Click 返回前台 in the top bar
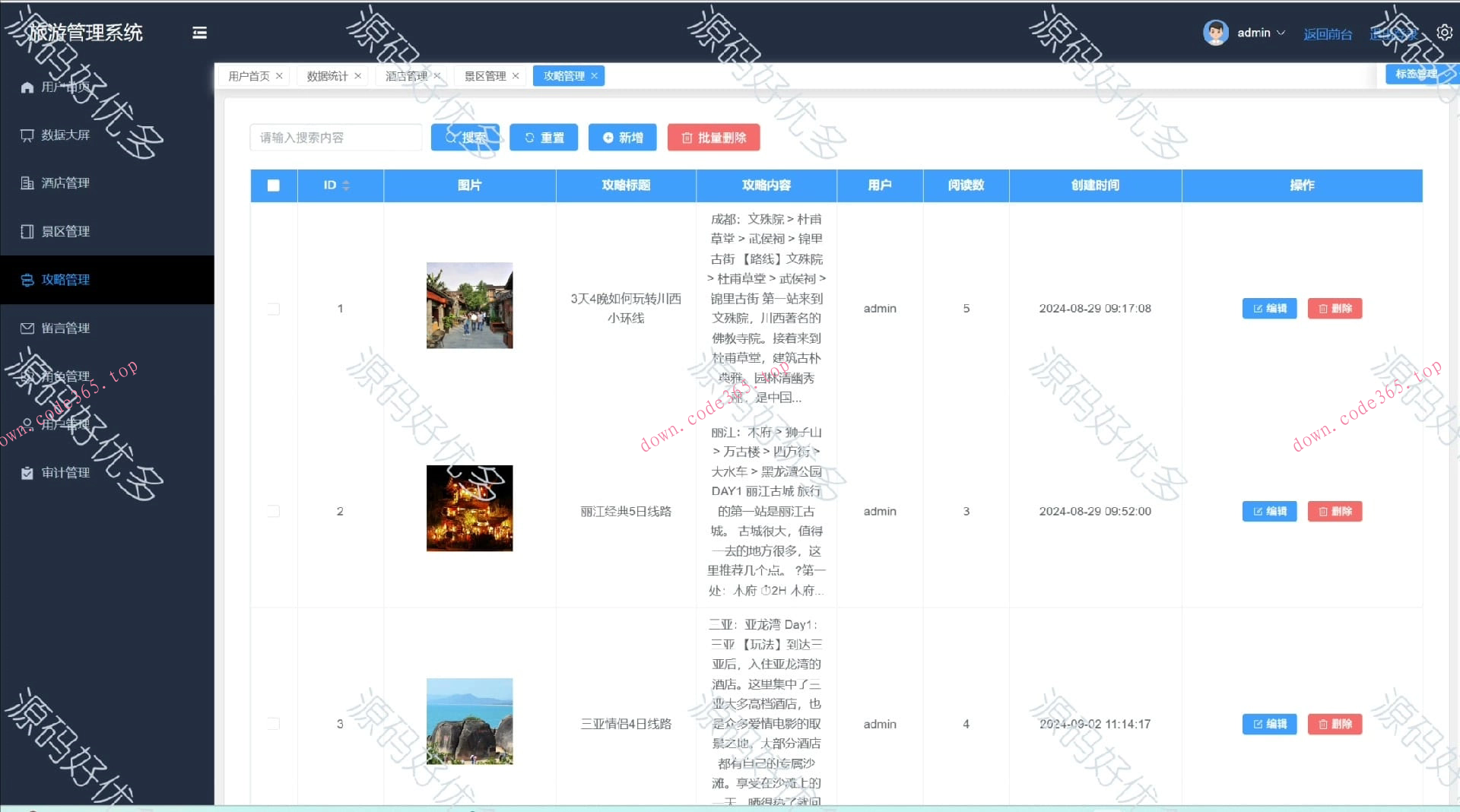Image resolution: width=1460 pixels, height=812 pixels. click(x=1328, y=33)
